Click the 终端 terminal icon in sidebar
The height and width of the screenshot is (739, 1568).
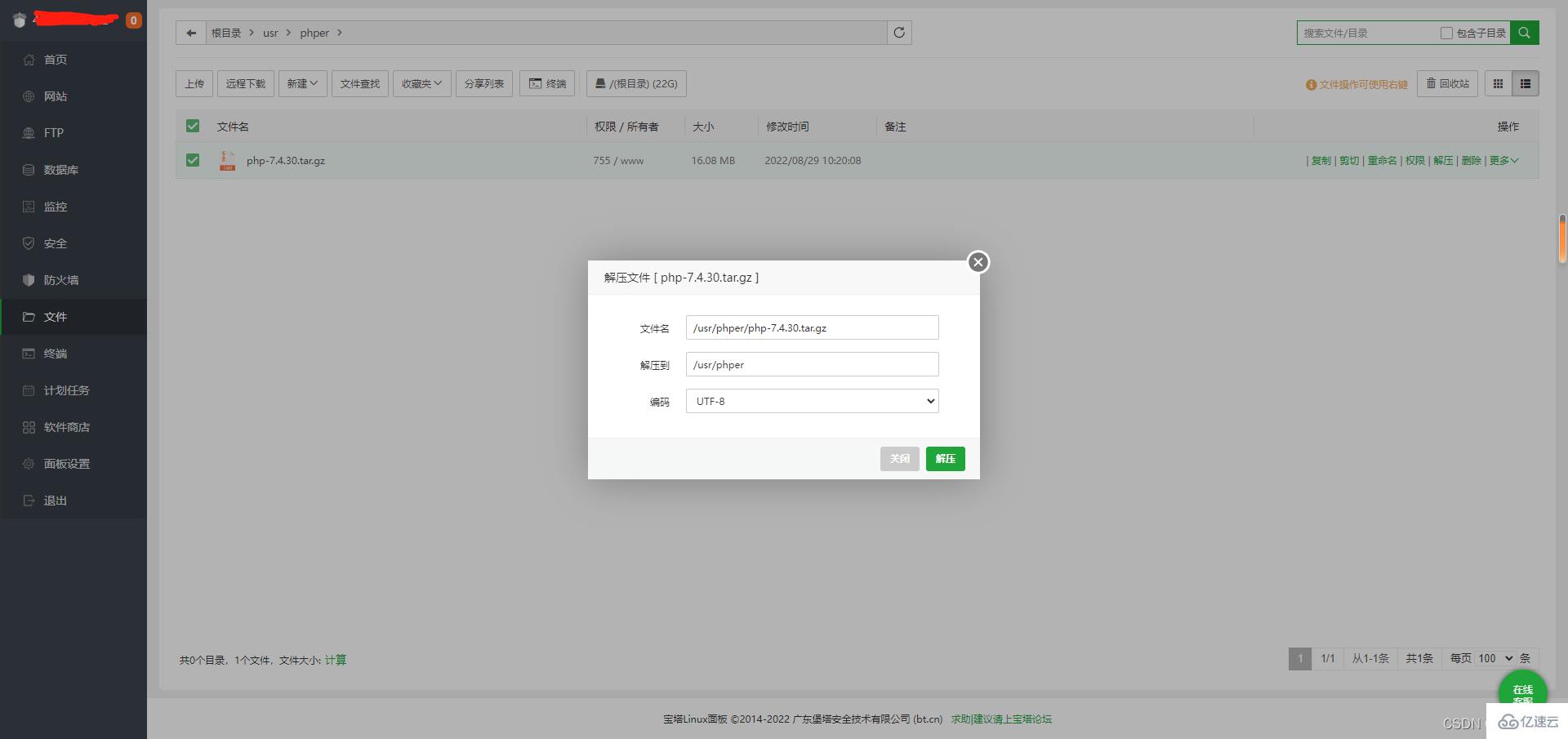pyautogui.click(x=29, y=354)
